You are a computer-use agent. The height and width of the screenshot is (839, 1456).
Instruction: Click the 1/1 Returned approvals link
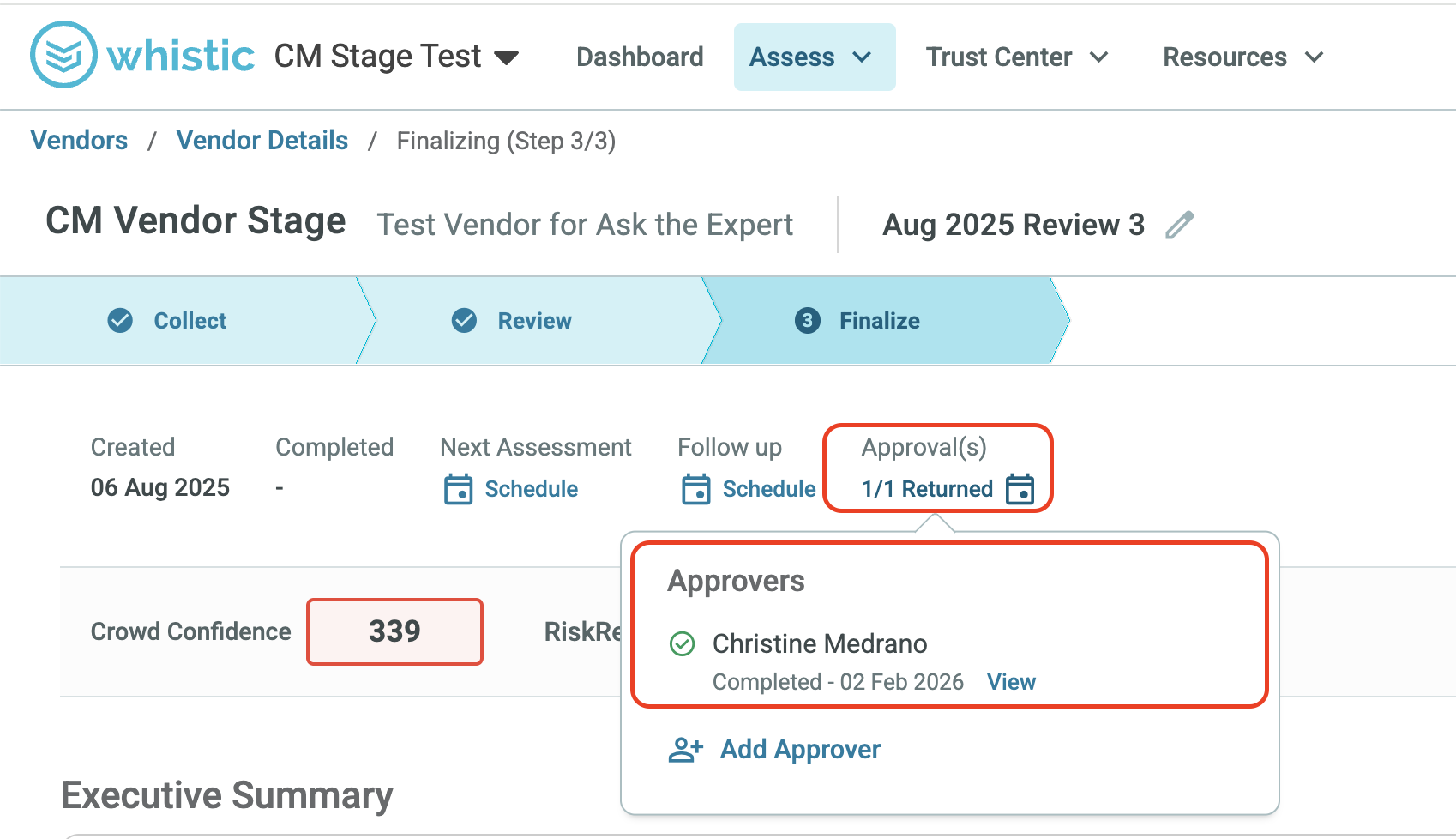pos(927,489)
